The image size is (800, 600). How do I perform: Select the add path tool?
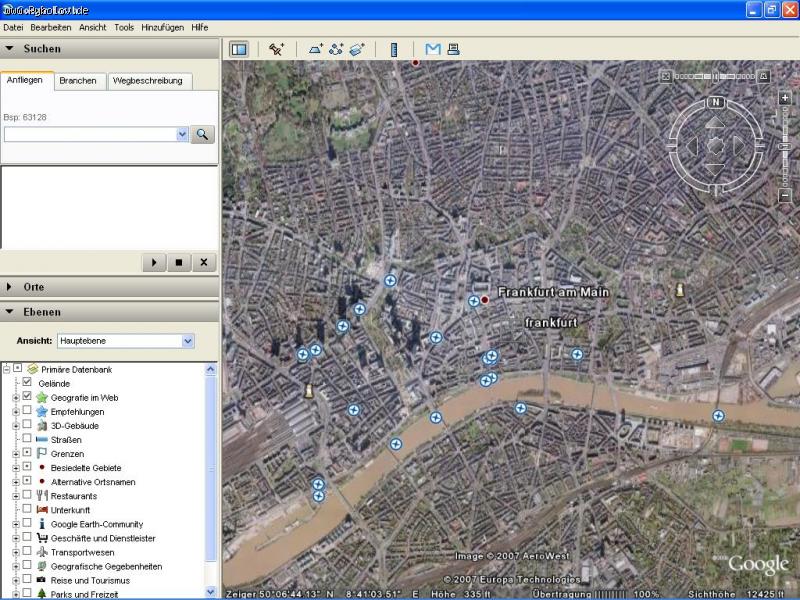click(x=336, y=48)
